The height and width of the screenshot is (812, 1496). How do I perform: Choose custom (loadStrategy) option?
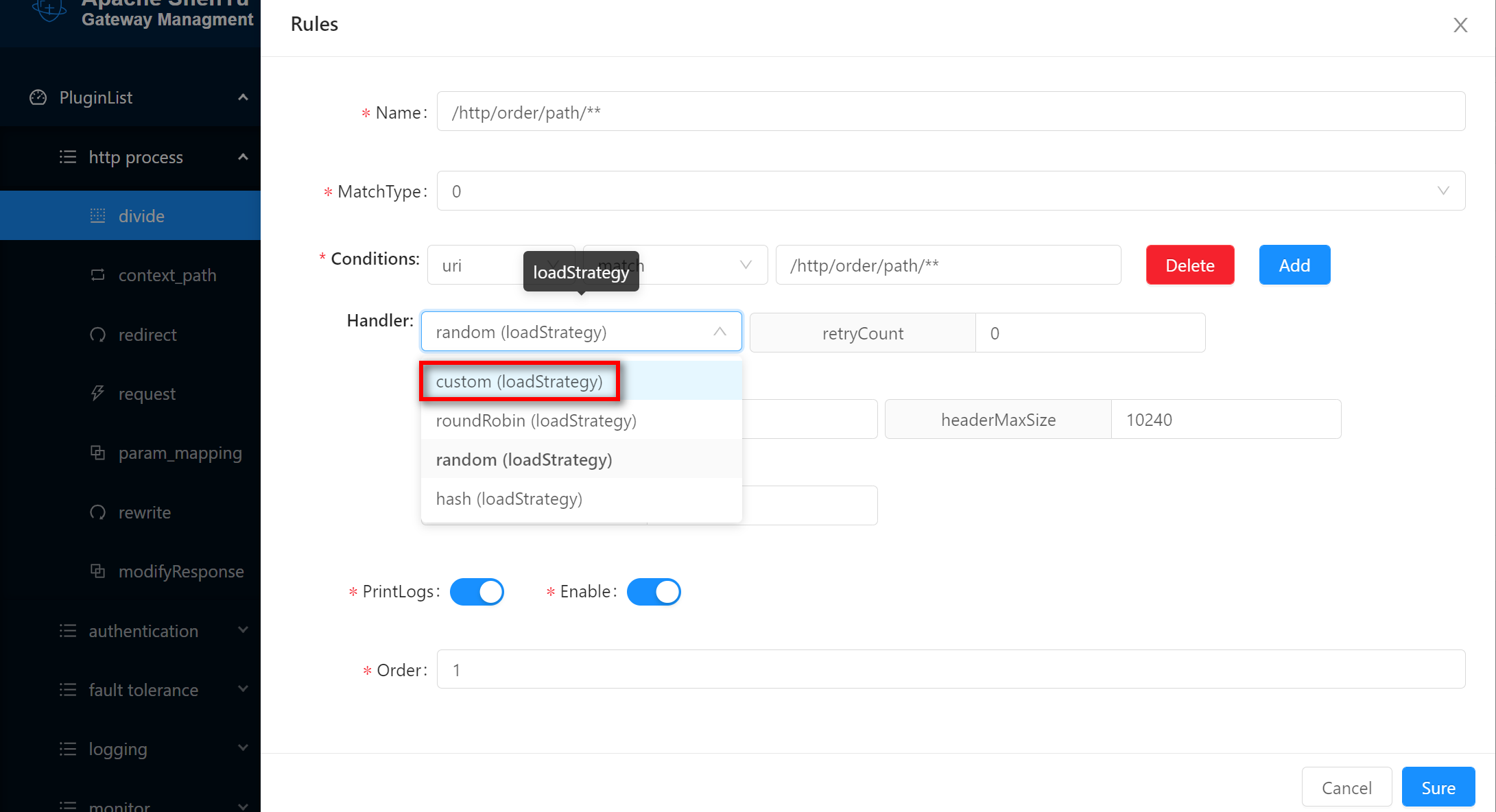[x=519, y=381]
